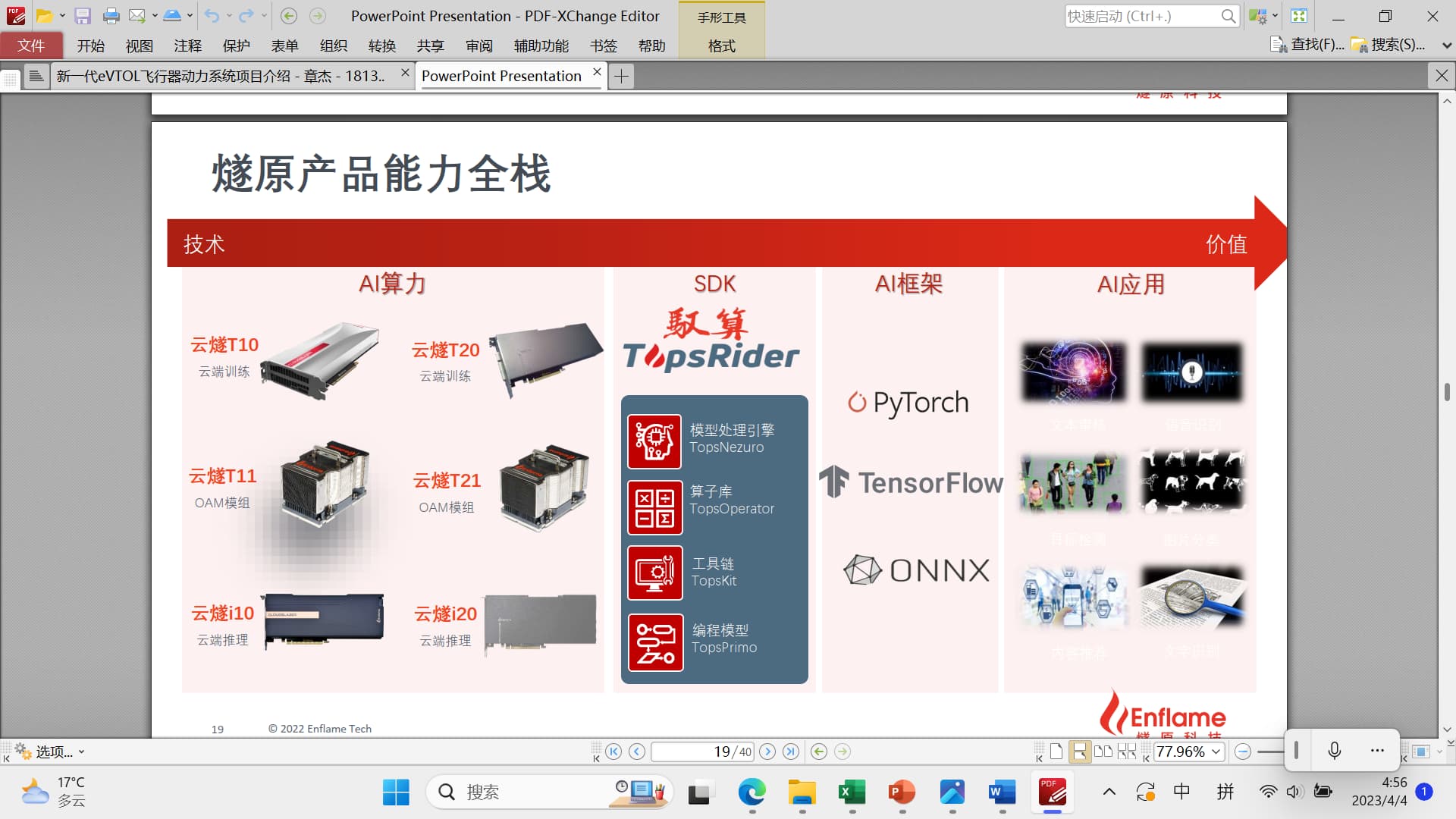Click the open file folder icon
The height and width of the screenshot is (819, 1456).
(45, 16)
